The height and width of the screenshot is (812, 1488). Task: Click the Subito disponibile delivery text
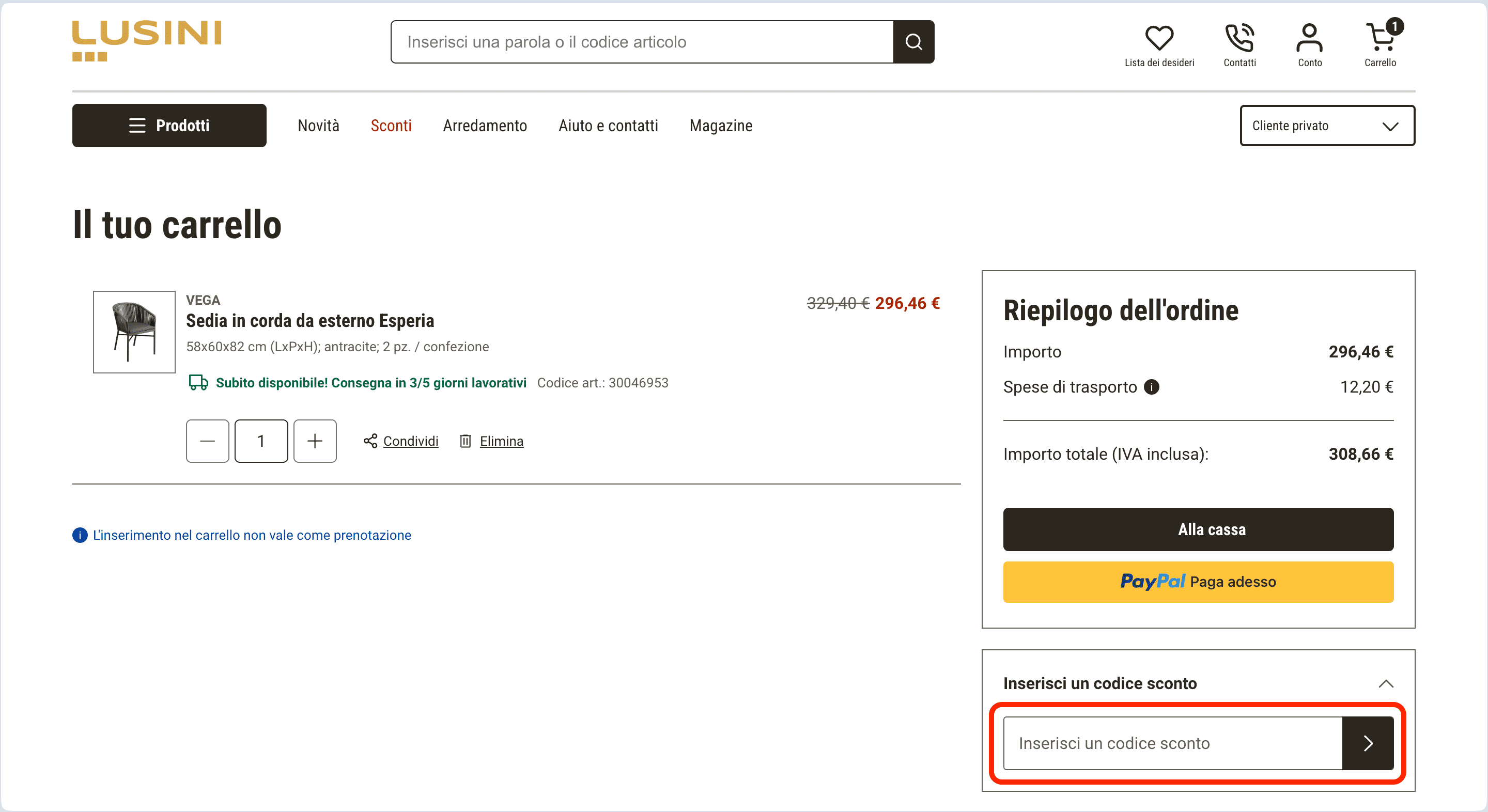pyautogui.click(x=371, y=383)
